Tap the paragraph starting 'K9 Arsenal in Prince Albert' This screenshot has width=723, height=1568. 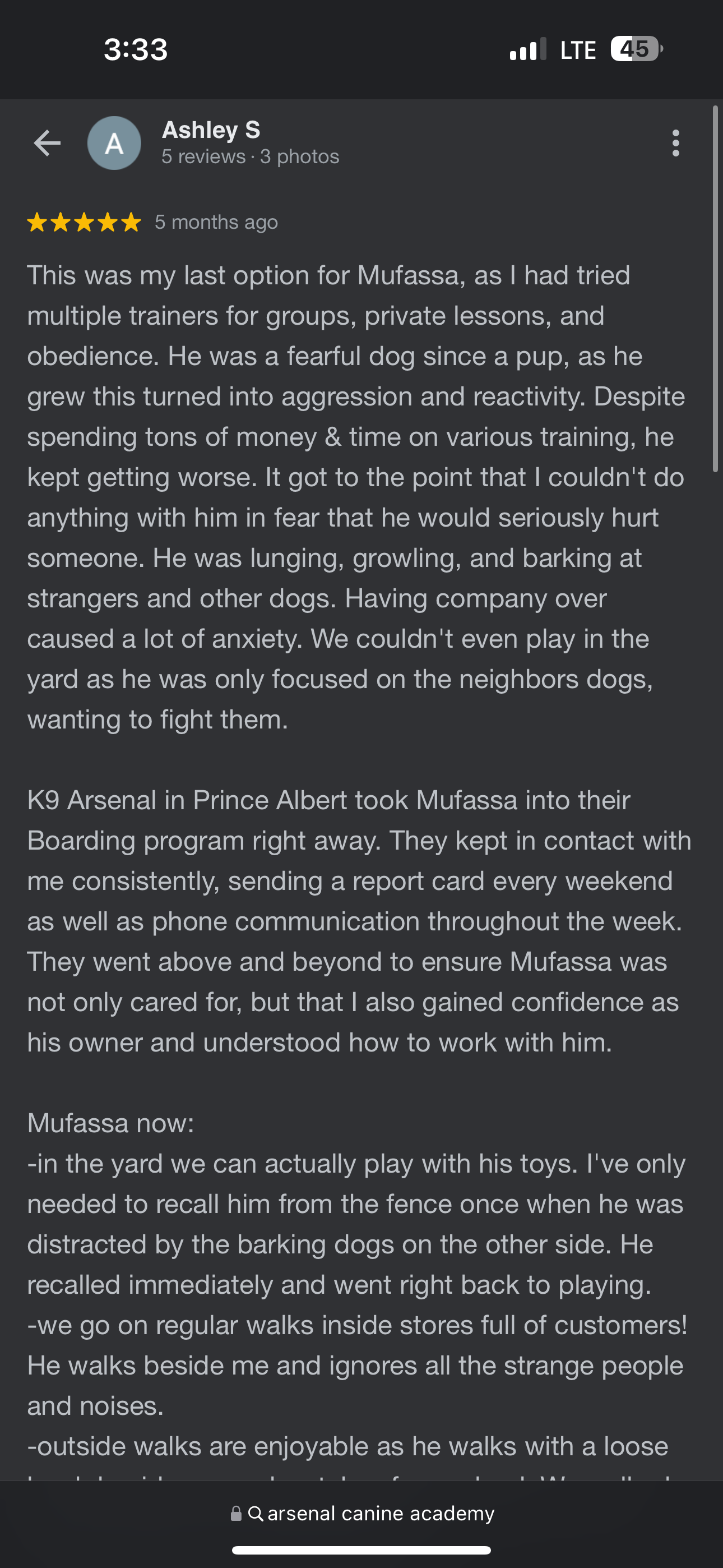click(x=359, y=921)
